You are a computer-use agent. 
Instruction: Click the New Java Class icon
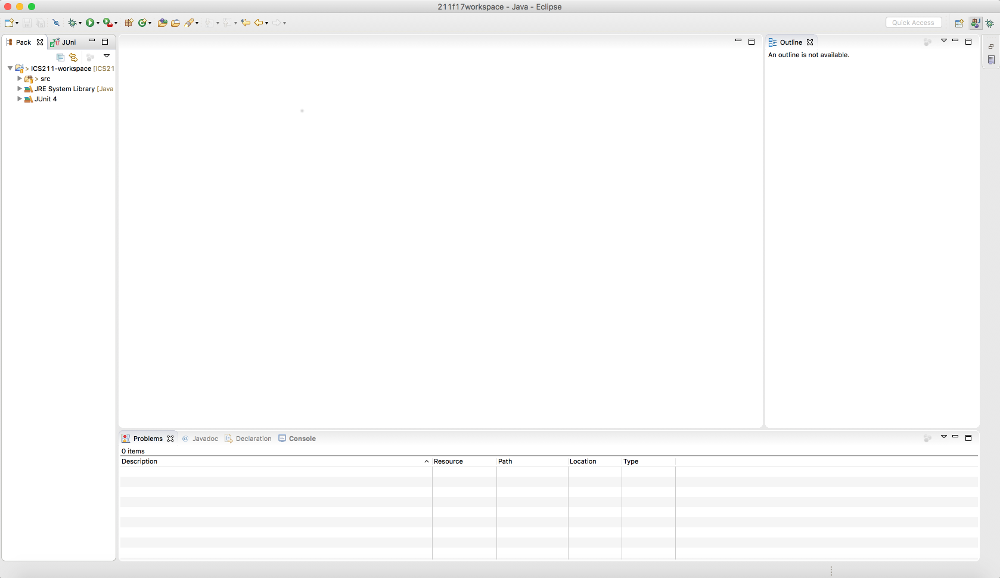[x=143, y=22]
